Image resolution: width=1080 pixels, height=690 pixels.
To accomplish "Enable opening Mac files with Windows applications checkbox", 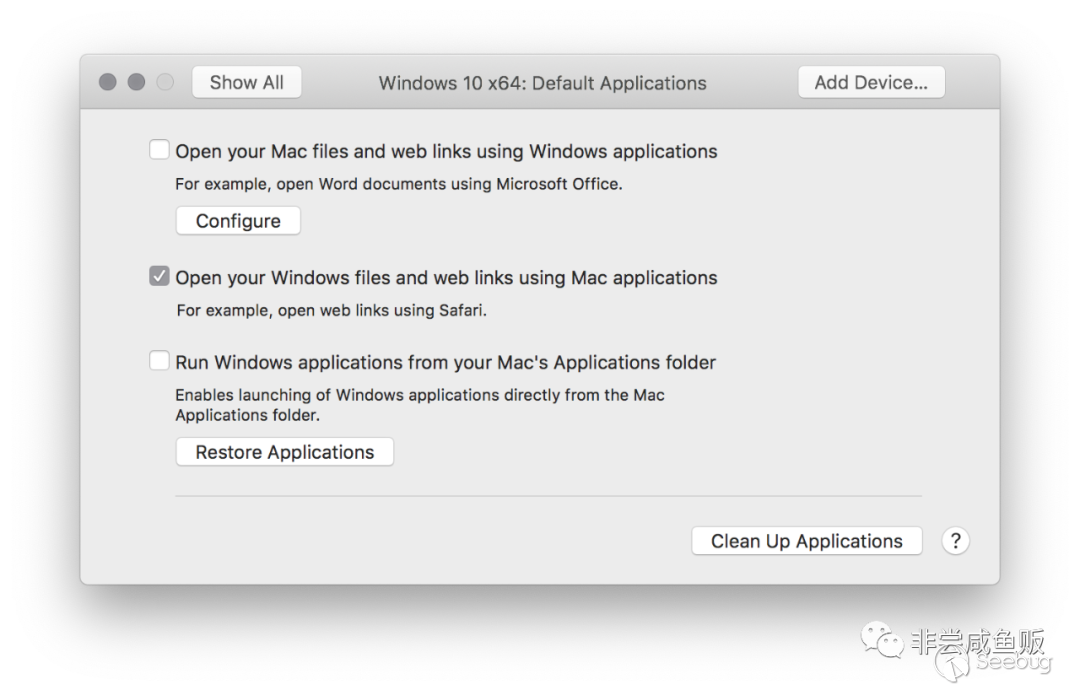I will pyautogui.click(x=159, y=151).
